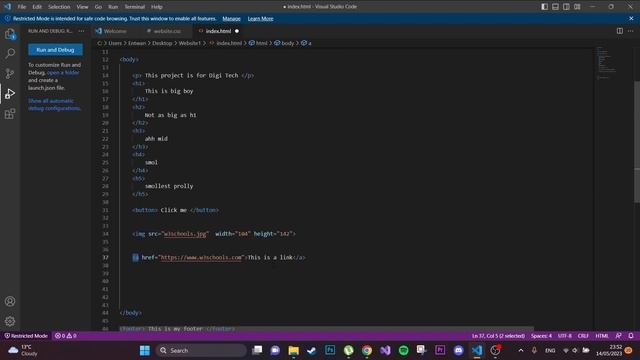Click the feedback icon in status bar
Viewport: 640px width, 360px height.
click(x=619, y=336)
